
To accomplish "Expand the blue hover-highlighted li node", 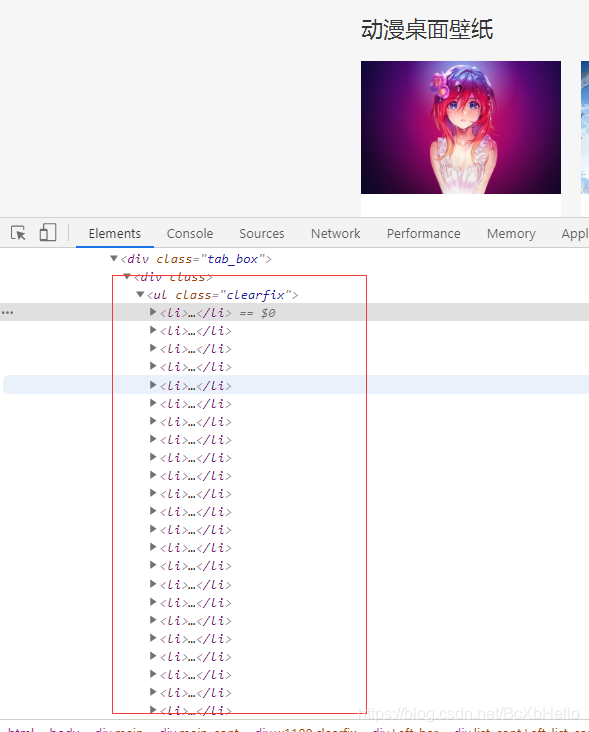I will coord(153,385).
